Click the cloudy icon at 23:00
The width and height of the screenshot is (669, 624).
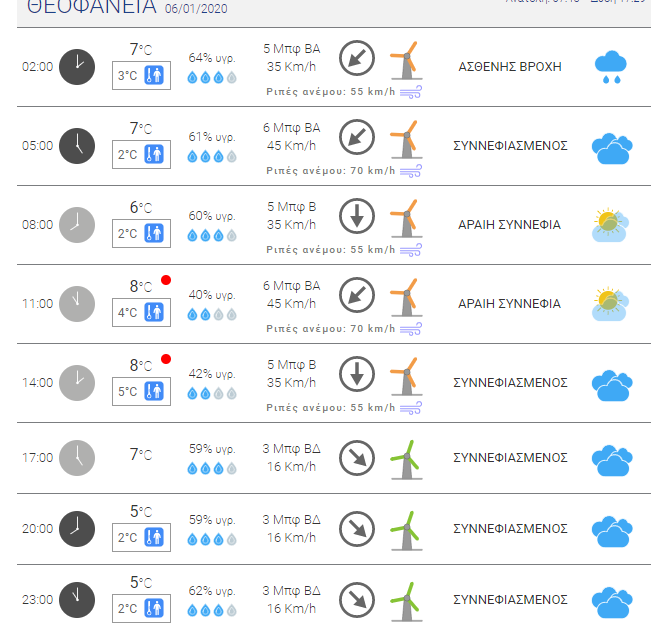click(x=612, y=602)
